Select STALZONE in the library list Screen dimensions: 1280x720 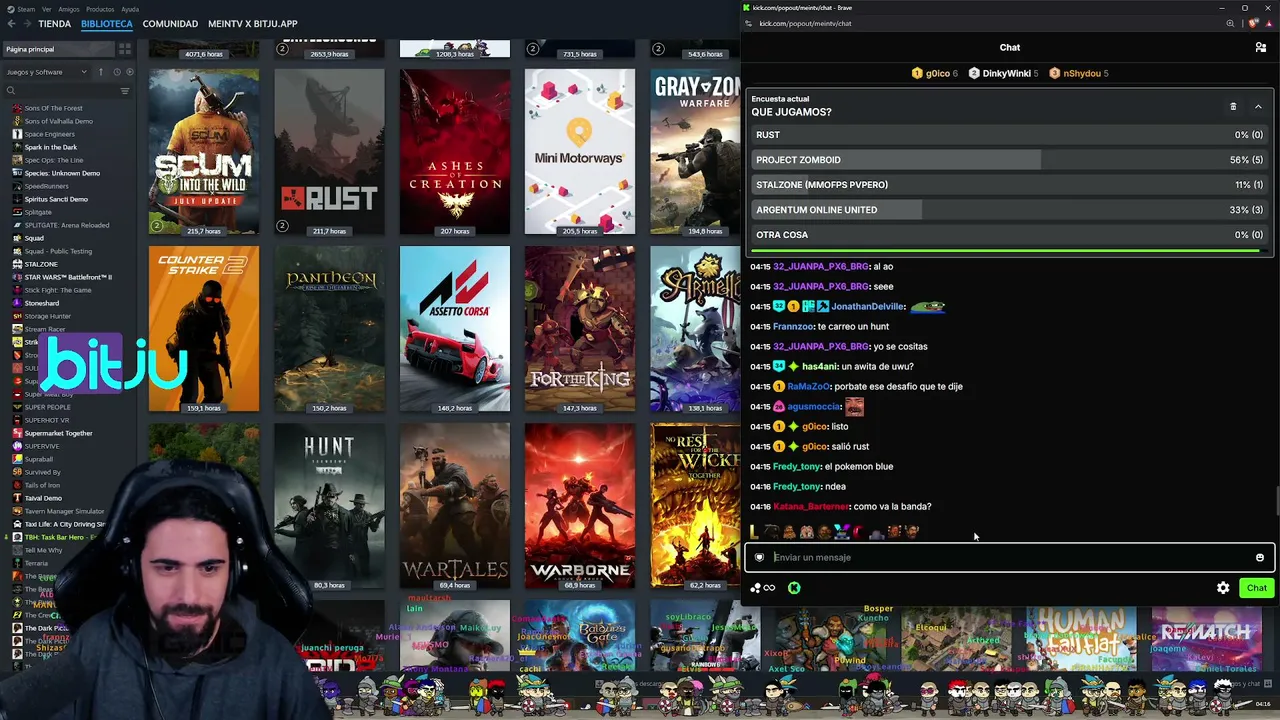click(41, 264)
